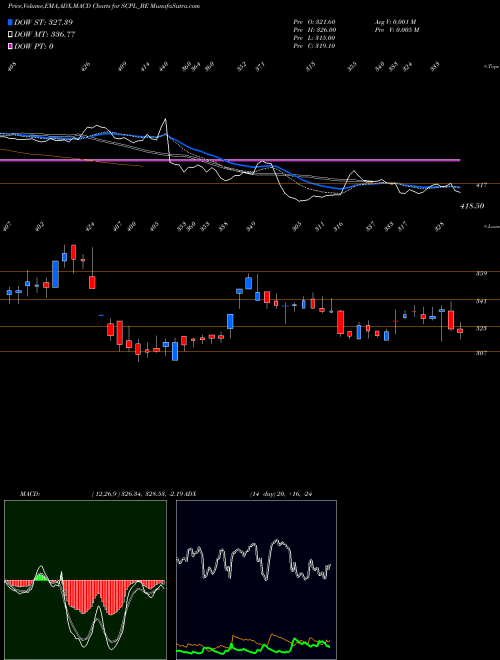Click the dark blue ADX indicator panel
The image size is (500, 660).
[x=256, y=580]
